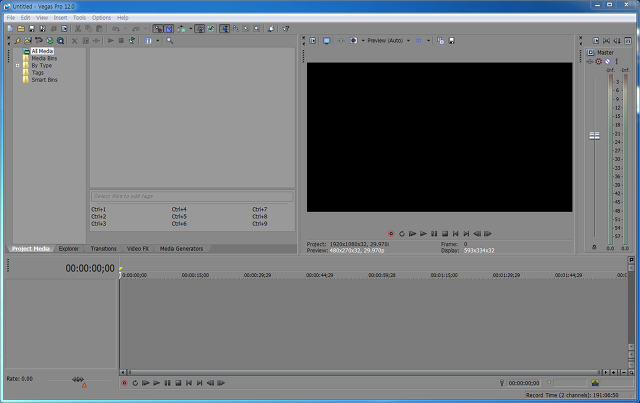Click the timeline horizontal scrollbar
This screenshot has width=640, height=403.
363,372
